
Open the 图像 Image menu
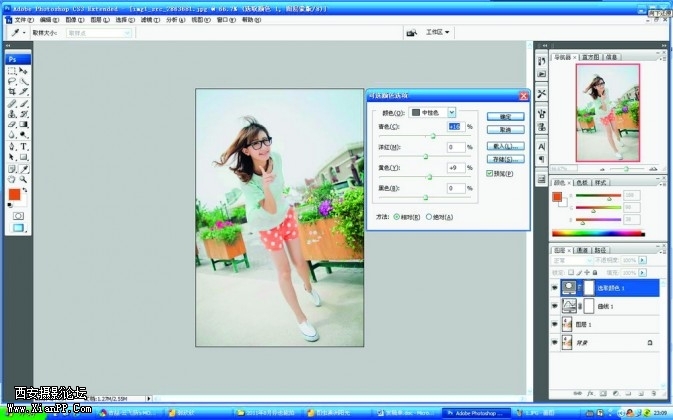click(x=75, y=20)
